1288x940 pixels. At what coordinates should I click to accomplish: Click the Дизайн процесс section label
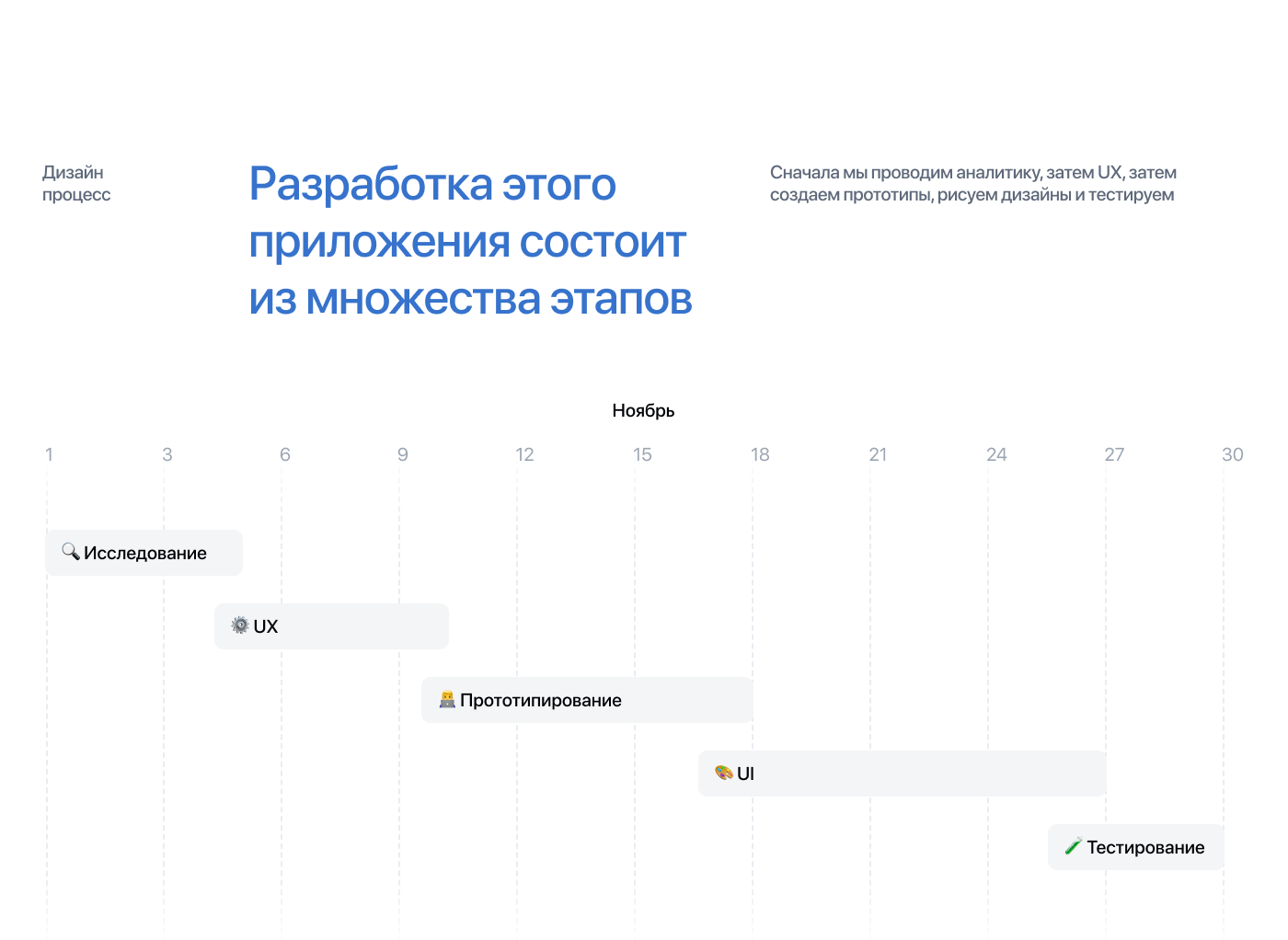(x=76, y=183)
